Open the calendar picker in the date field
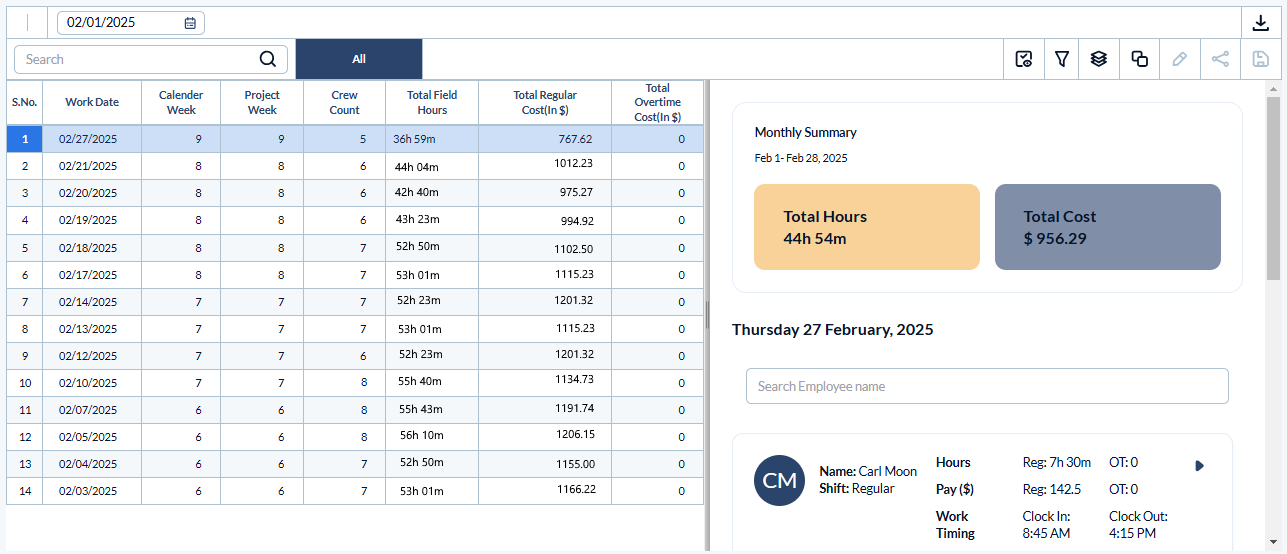The width and height of the screenshot is (1287, 554). click(190, 23)
